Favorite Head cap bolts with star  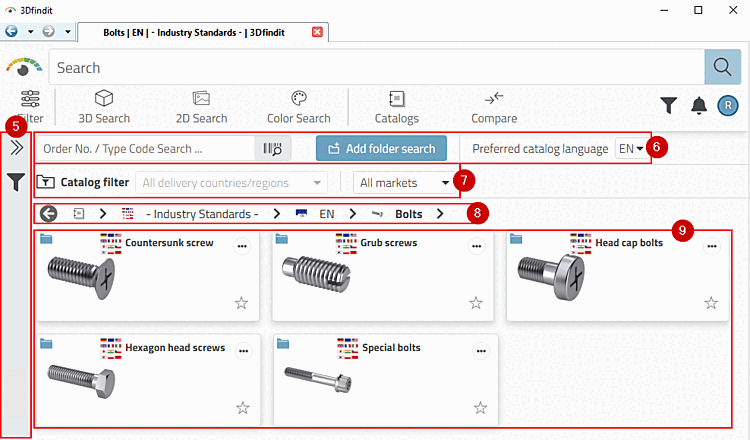click(x=711, y=303)
